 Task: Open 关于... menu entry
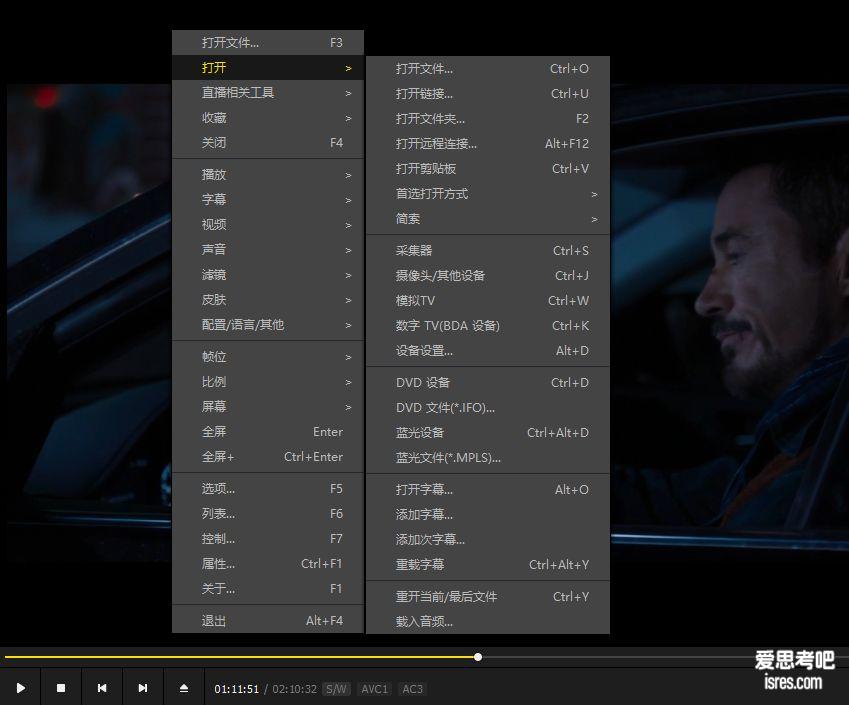tap(268, 589)
